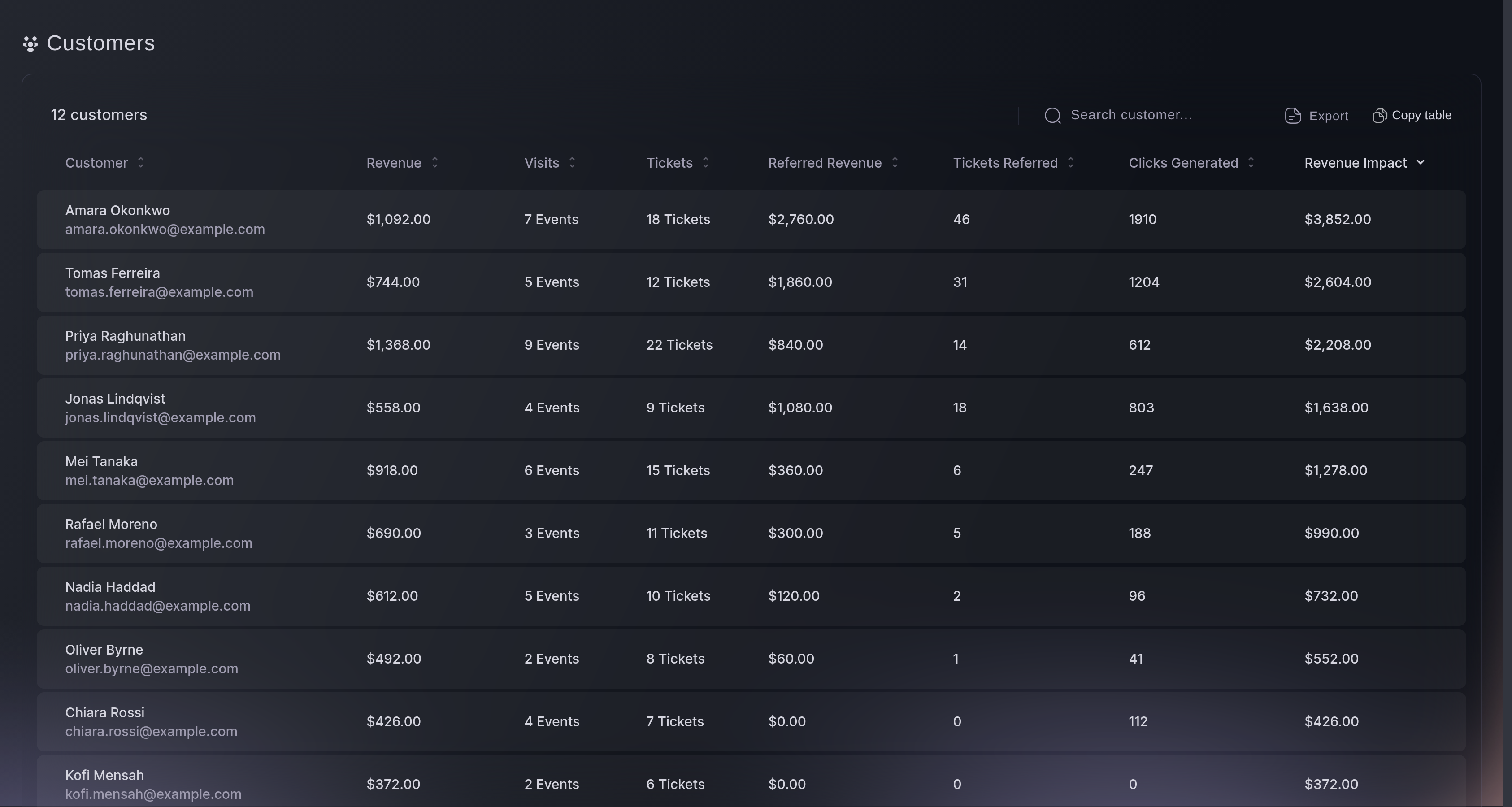
Task: Click the Copy table button label
Action: tap(1421, 115)
